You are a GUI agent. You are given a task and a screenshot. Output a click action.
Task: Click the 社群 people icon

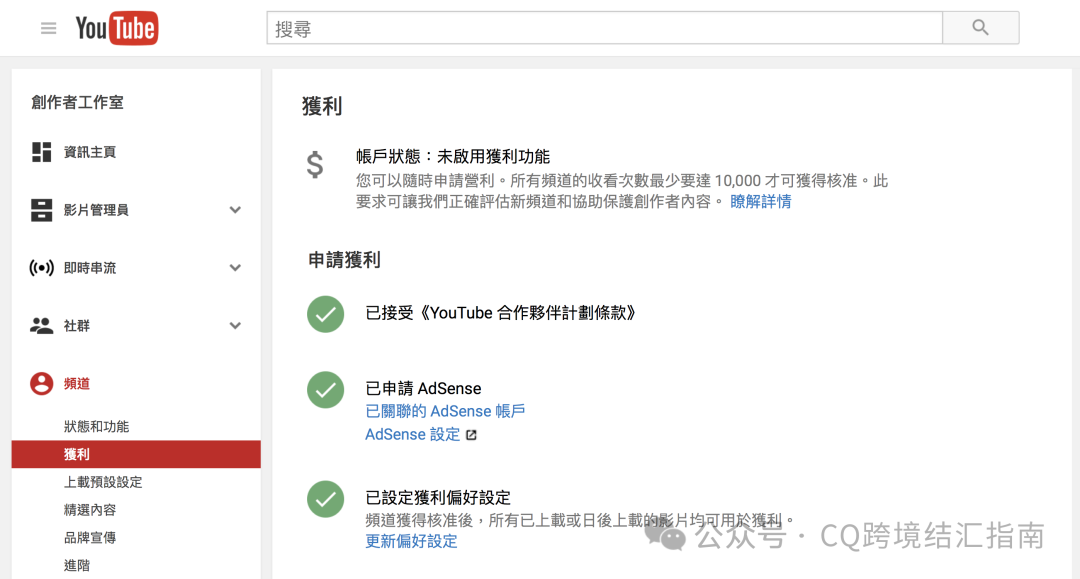pyautogui.click(x=41, y=326)
